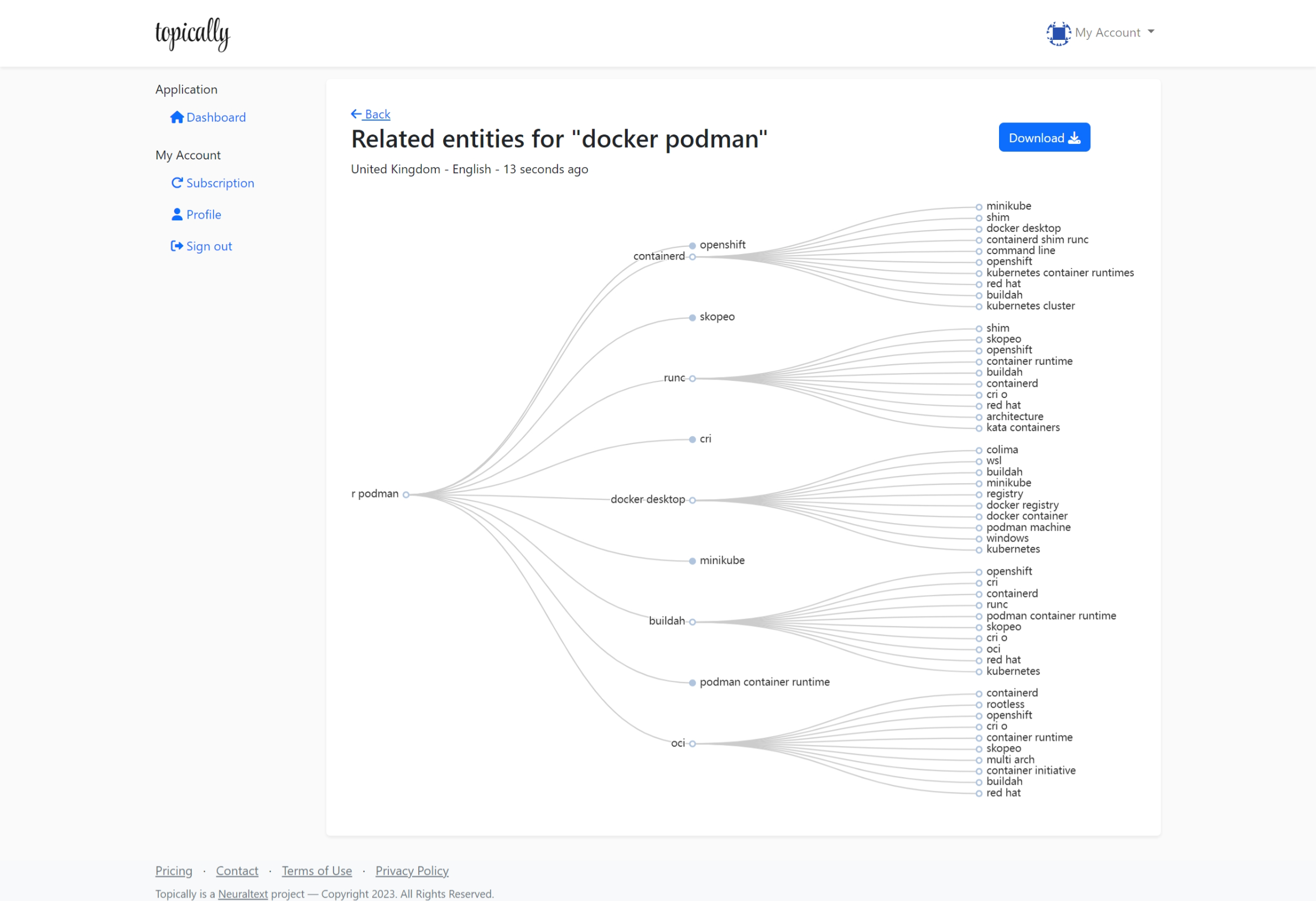
Task: Open the Pricing footer link
Action: click(x=174, y=871)
